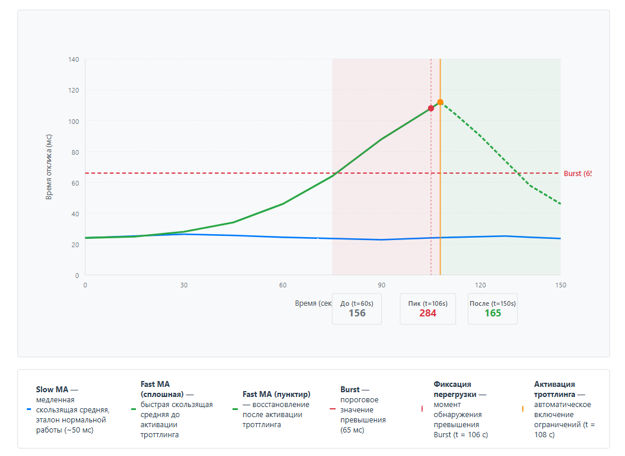Toggle 'Фиксация перегрузки' legend entry

(455, 409)
